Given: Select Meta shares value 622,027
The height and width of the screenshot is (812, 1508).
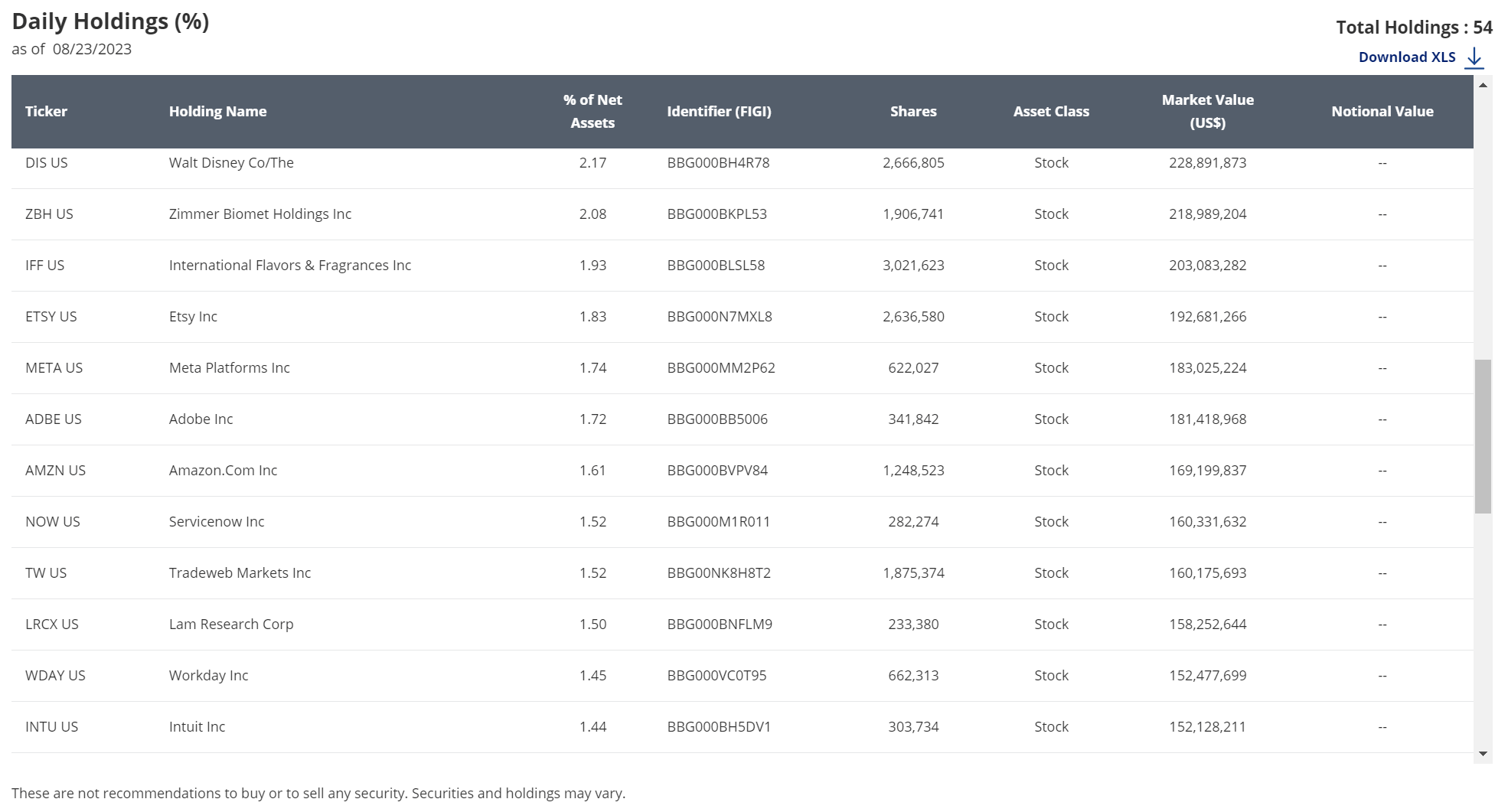Looking at the screenshot, I should click(913, 368).
